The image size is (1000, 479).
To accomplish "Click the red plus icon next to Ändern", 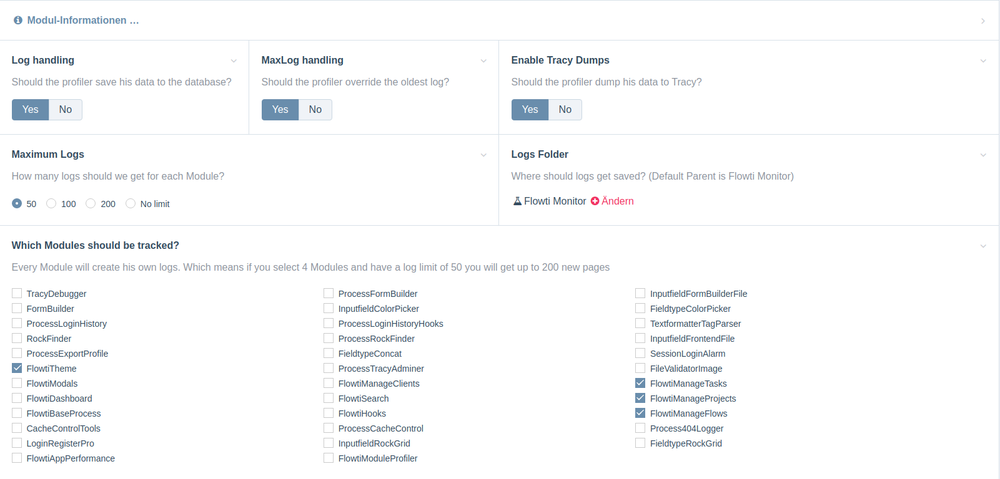I will pos(595,201).
